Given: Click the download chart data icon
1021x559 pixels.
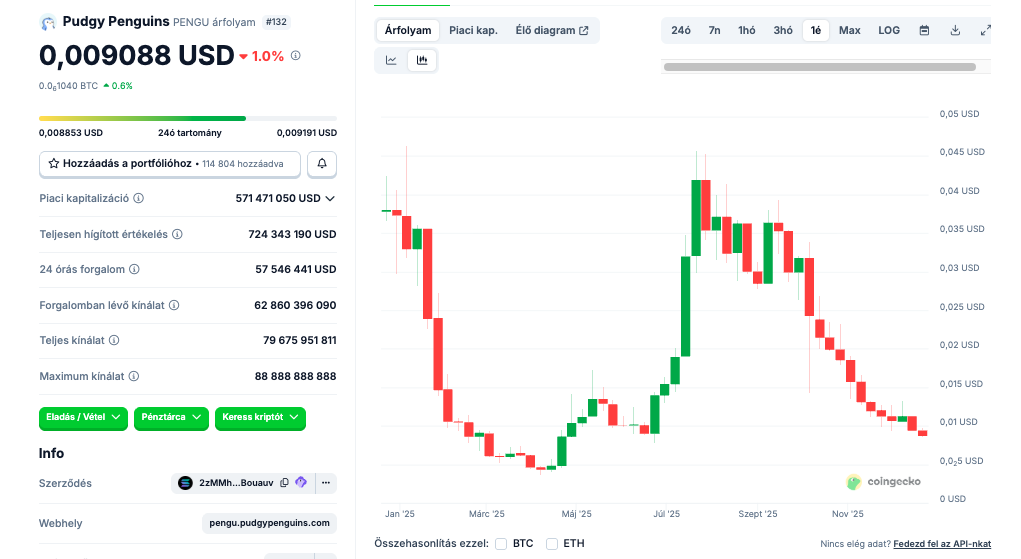Looking at the screenshot, I should [x=955, y=30].
